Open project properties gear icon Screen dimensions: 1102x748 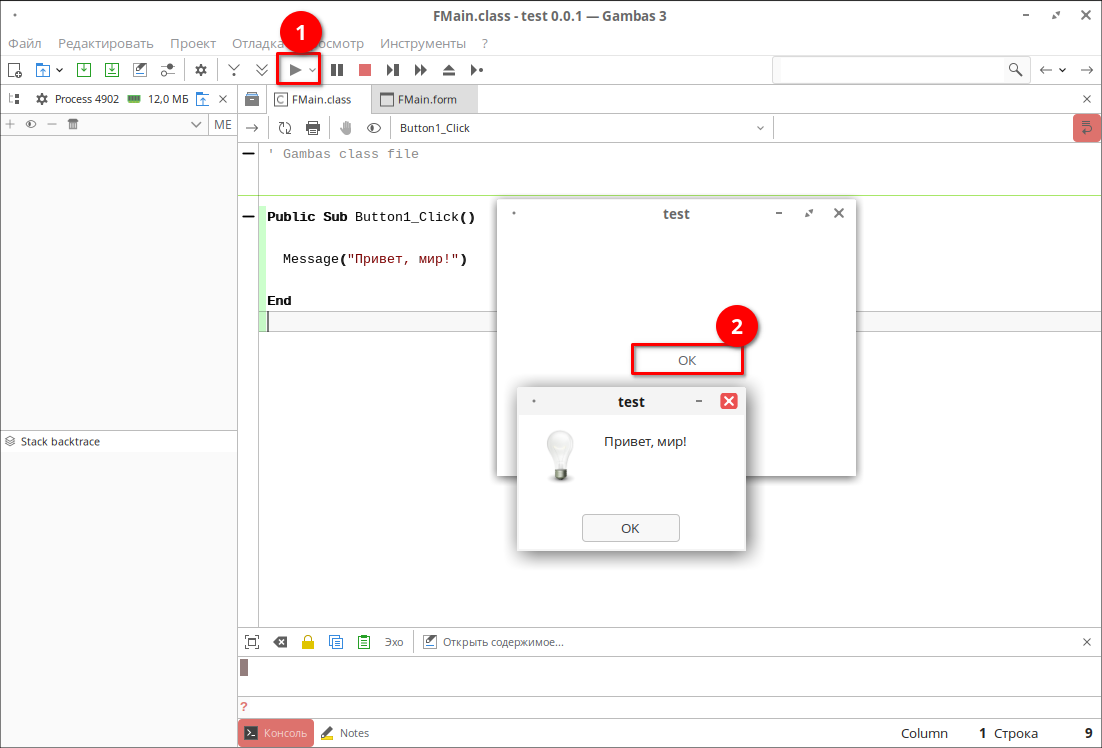(x=201, y=70)
